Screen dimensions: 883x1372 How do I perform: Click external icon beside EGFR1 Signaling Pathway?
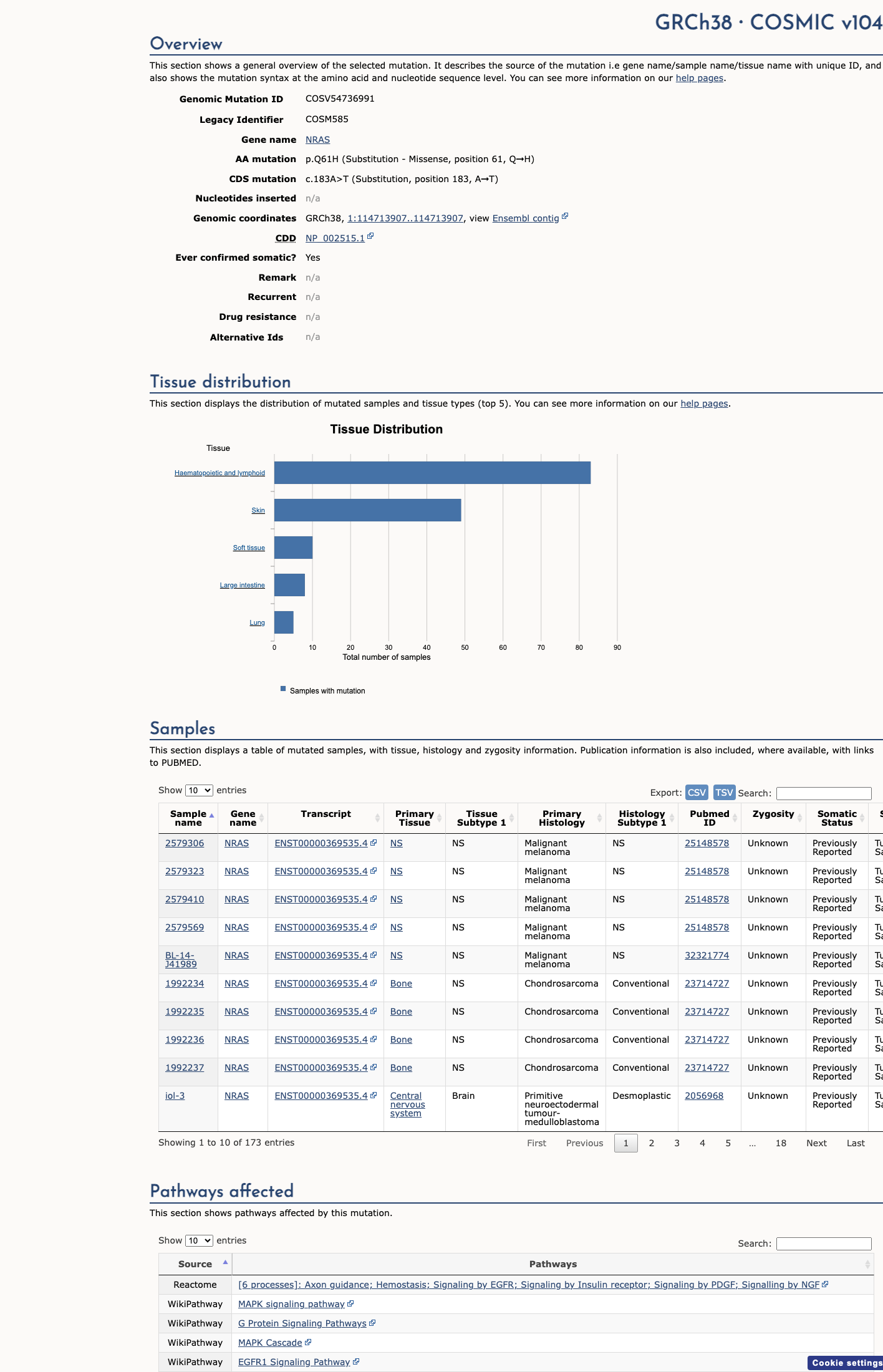point(356,1361)
